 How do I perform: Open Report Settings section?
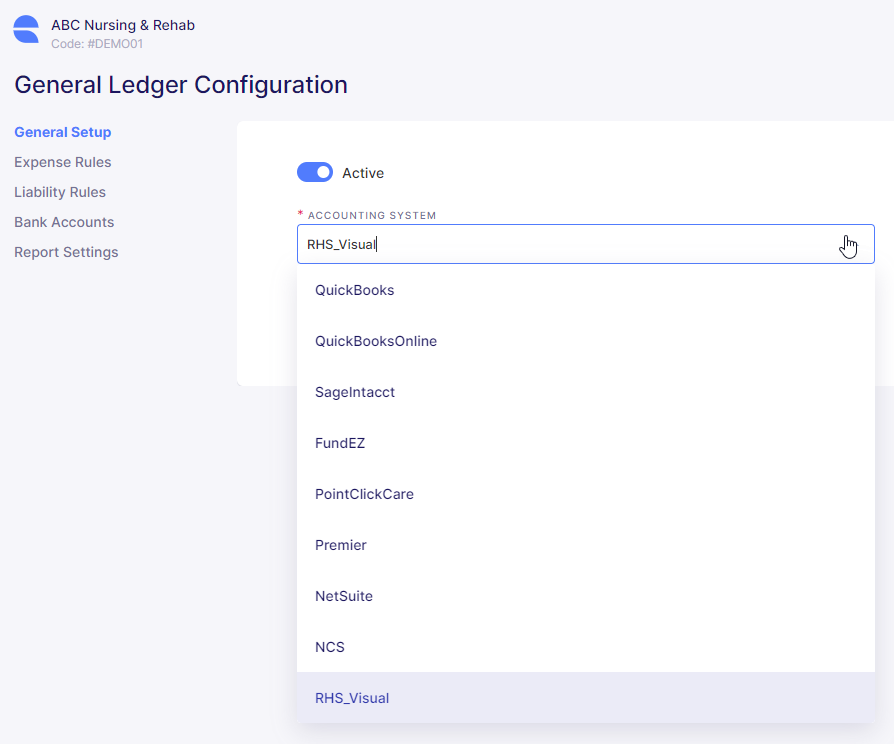point(66,253)
